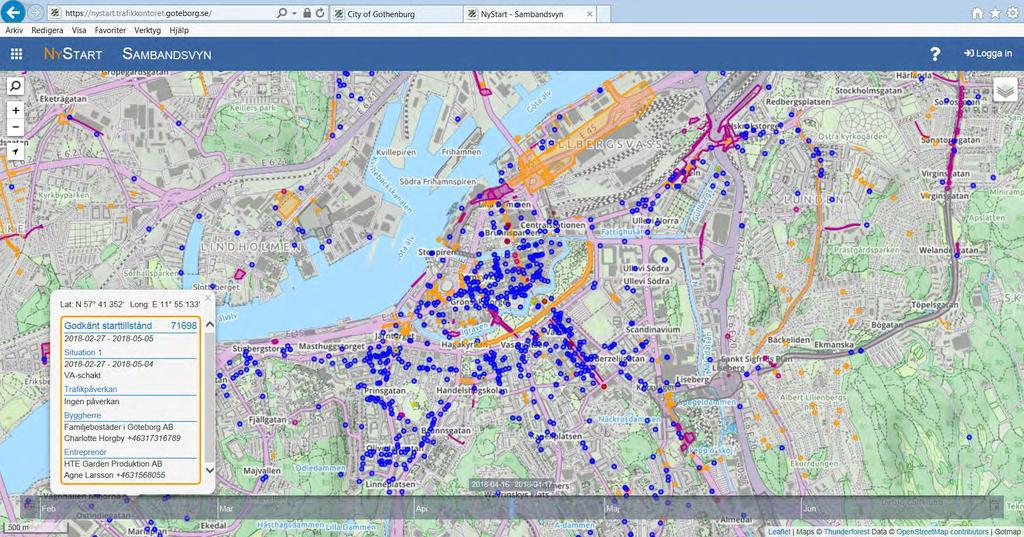The height and width of the screenshot is (537, 1024).
Task: Open the map search tool
Action: tap(15, 86)
